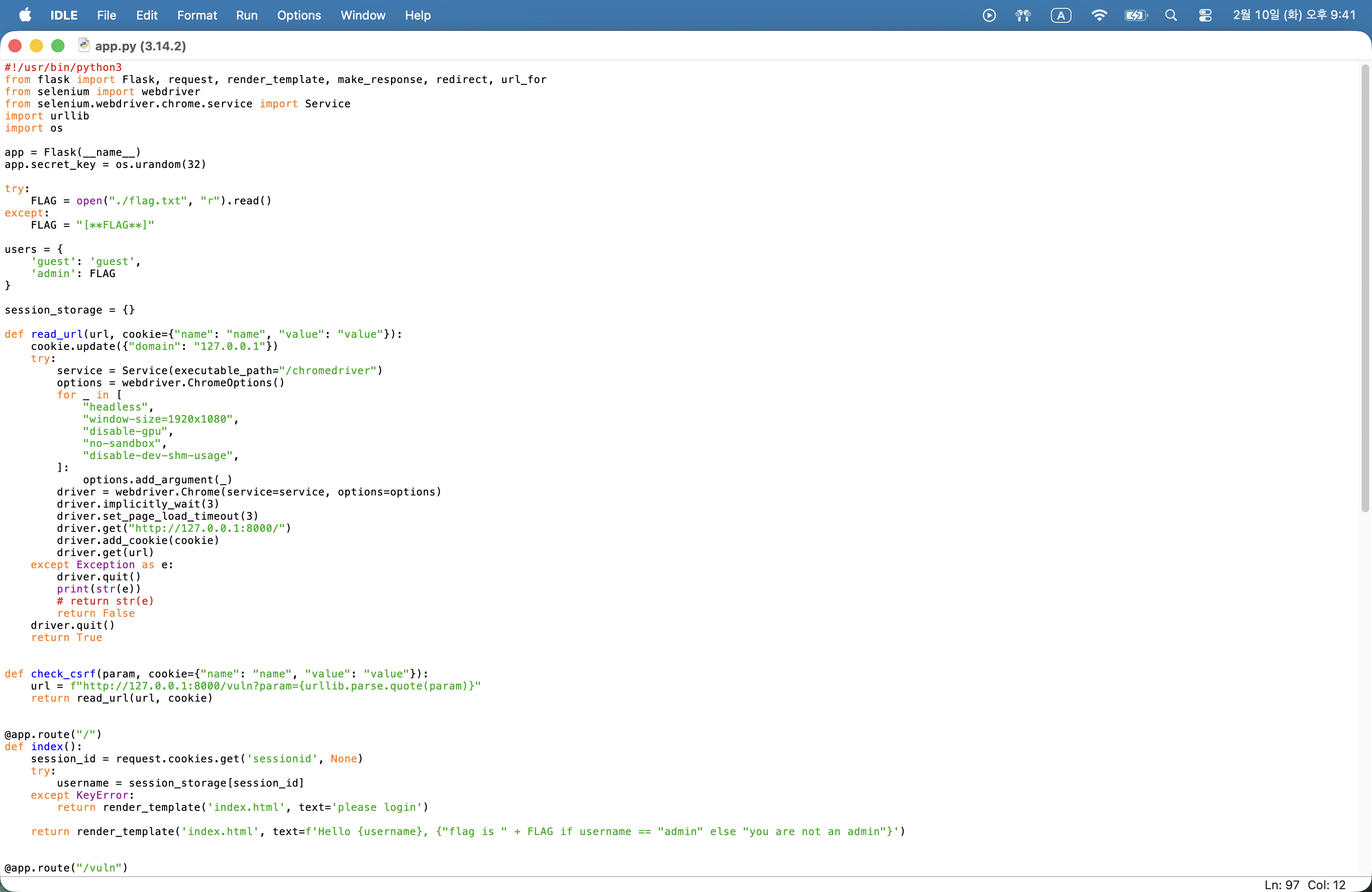Click the vertical scrollbar thumb
Screen dimensions: 1372x892
pos(1365,288)
